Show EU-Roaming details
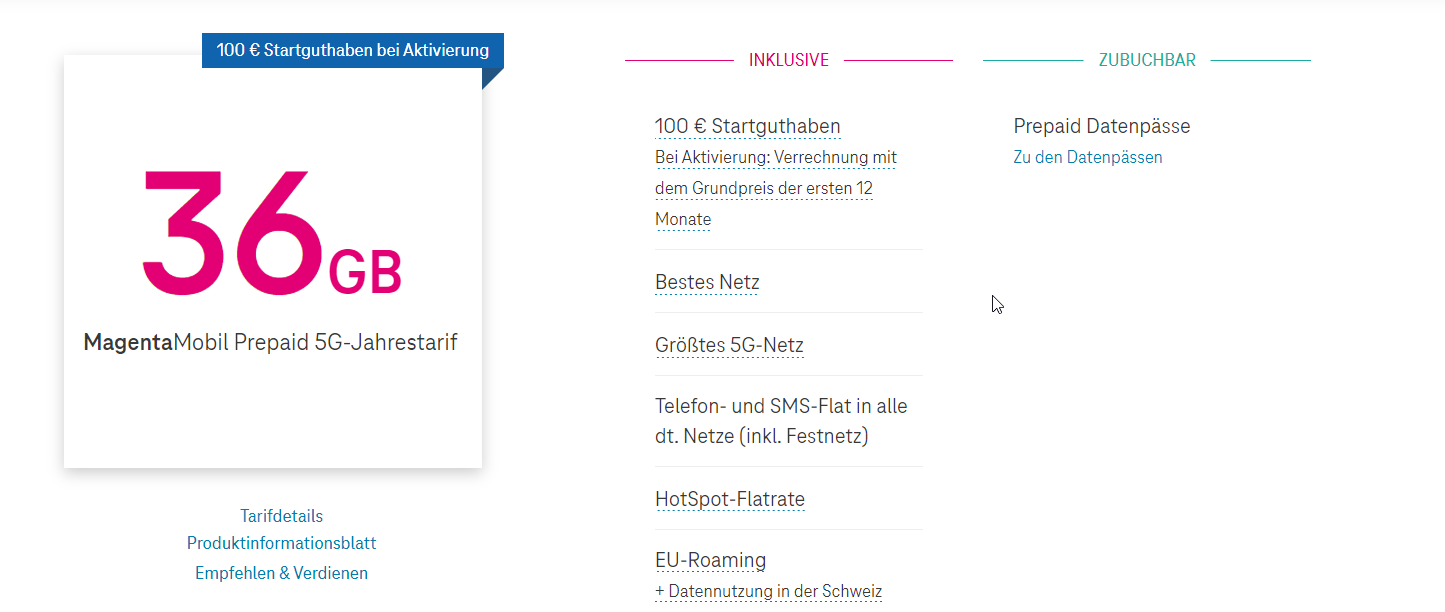This screenshot has height=612, width=1445. [710, 560]
